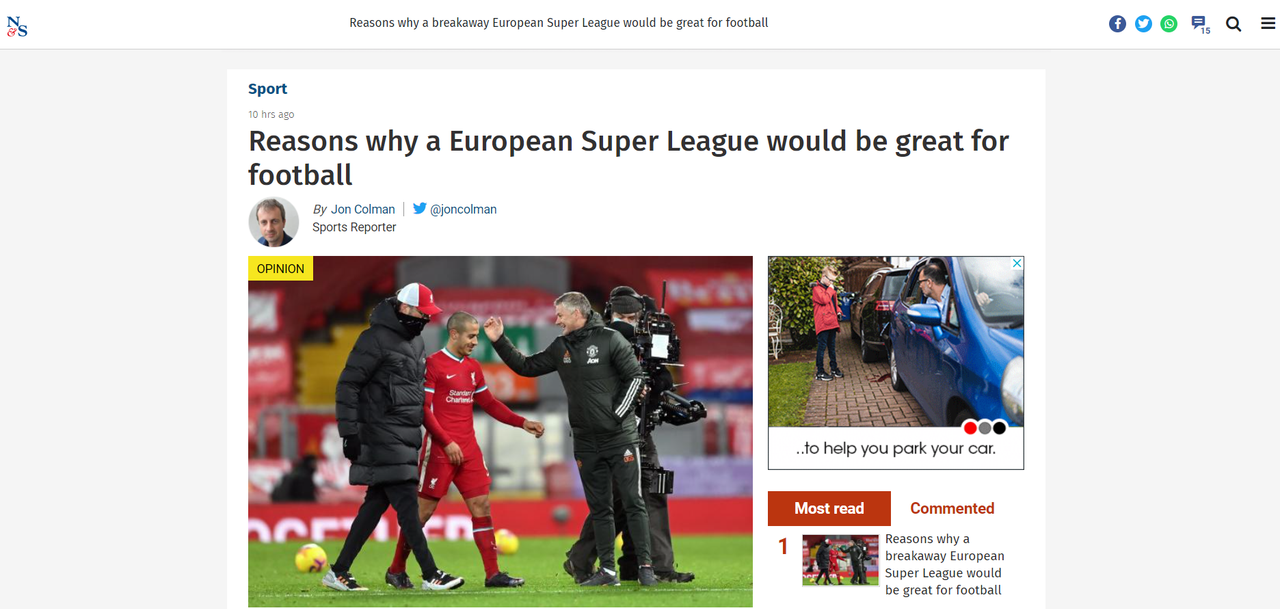The image size is (1280, 609).
Task: Share article through WhatsApp icon
Action: [1169, 24]
